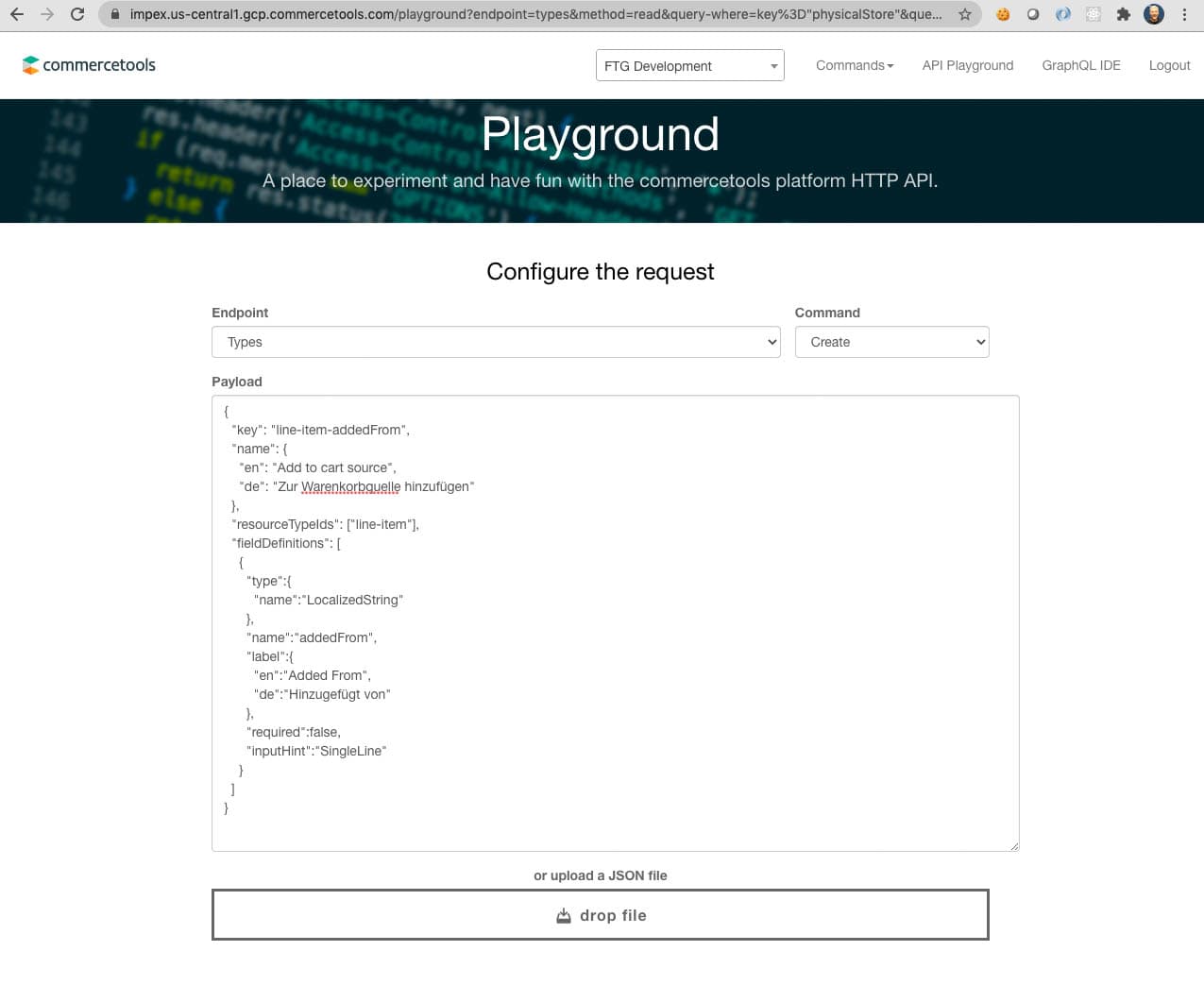Click the React devtools extension icon
Viewport: 1204px width, 985px height.
pyautogui.click(x=1094, y=14)
